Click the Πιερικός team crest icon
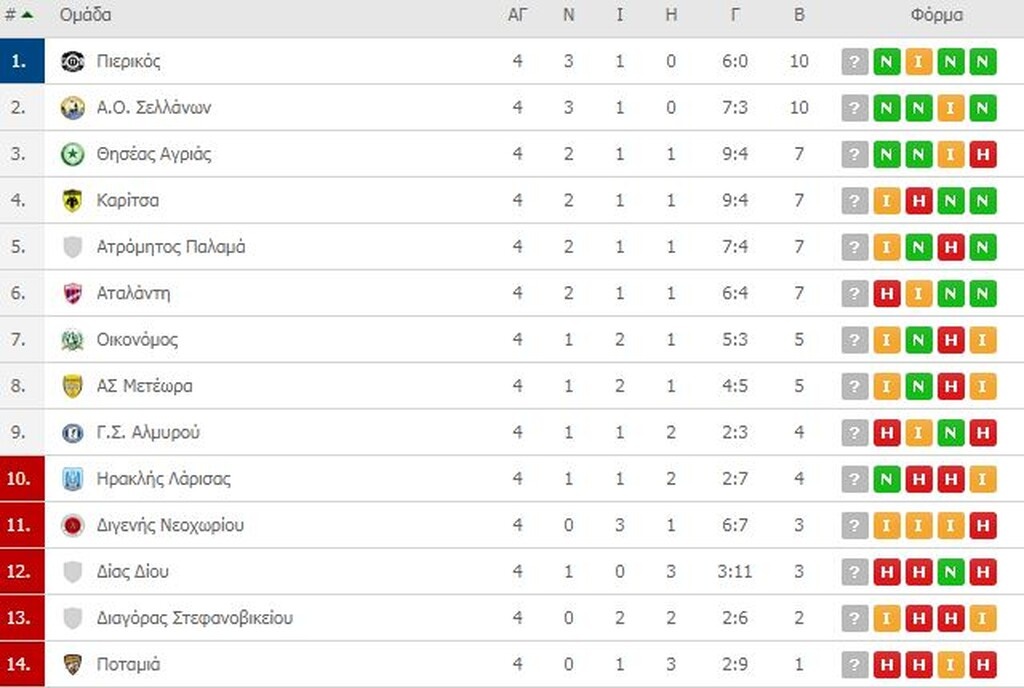 coord(72,61)
